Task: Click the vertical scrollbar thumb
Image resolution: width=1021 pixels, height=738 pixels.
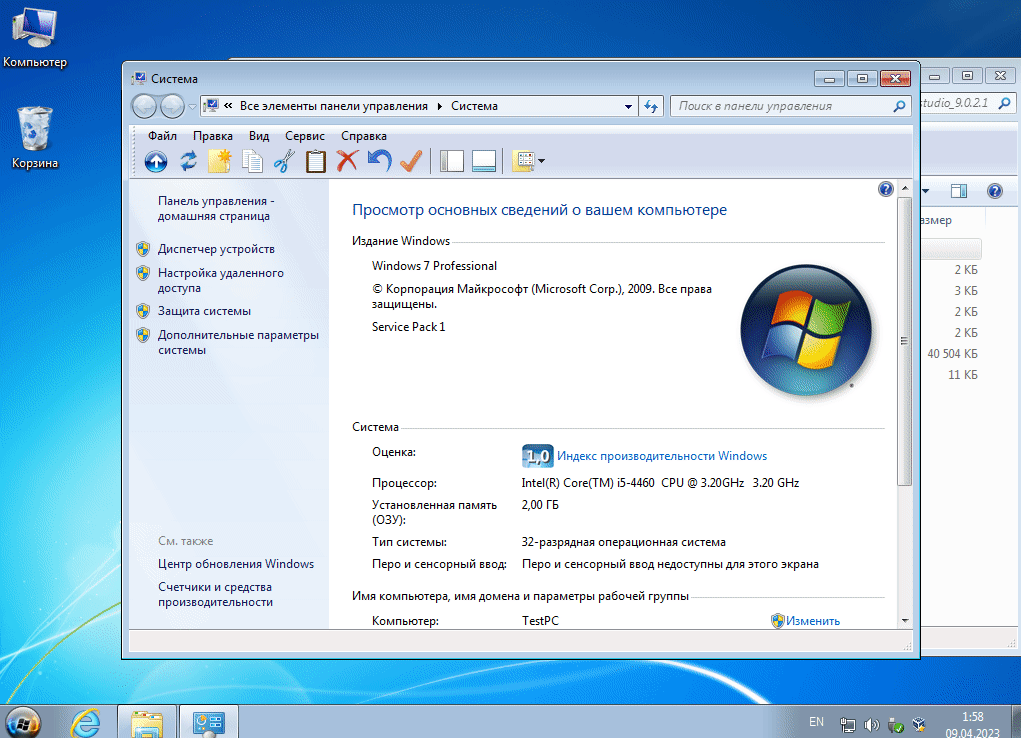Action: tap(904, 341)
